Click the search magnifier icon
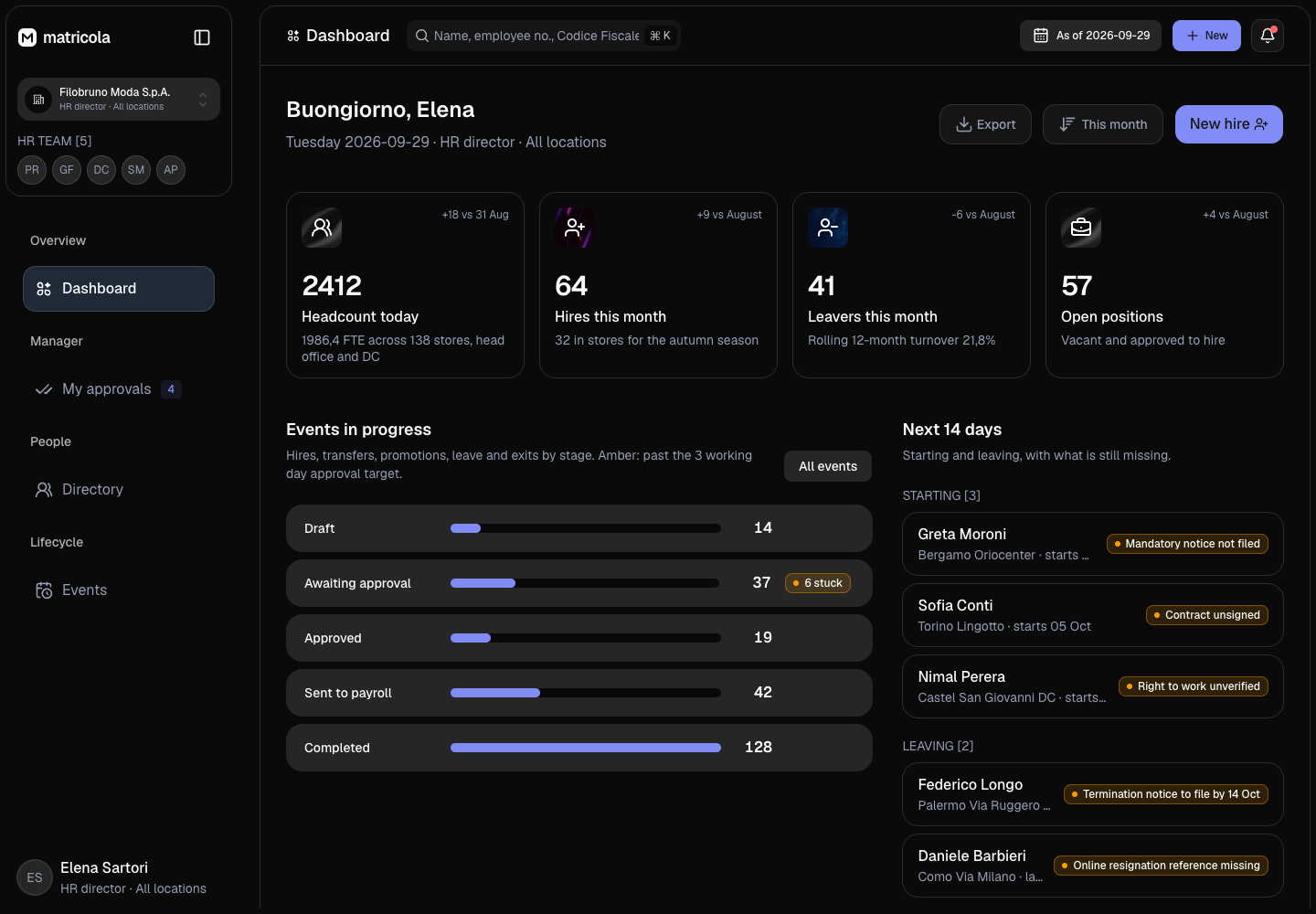Viewport: 1316px width, 914px height. point(422,36)
